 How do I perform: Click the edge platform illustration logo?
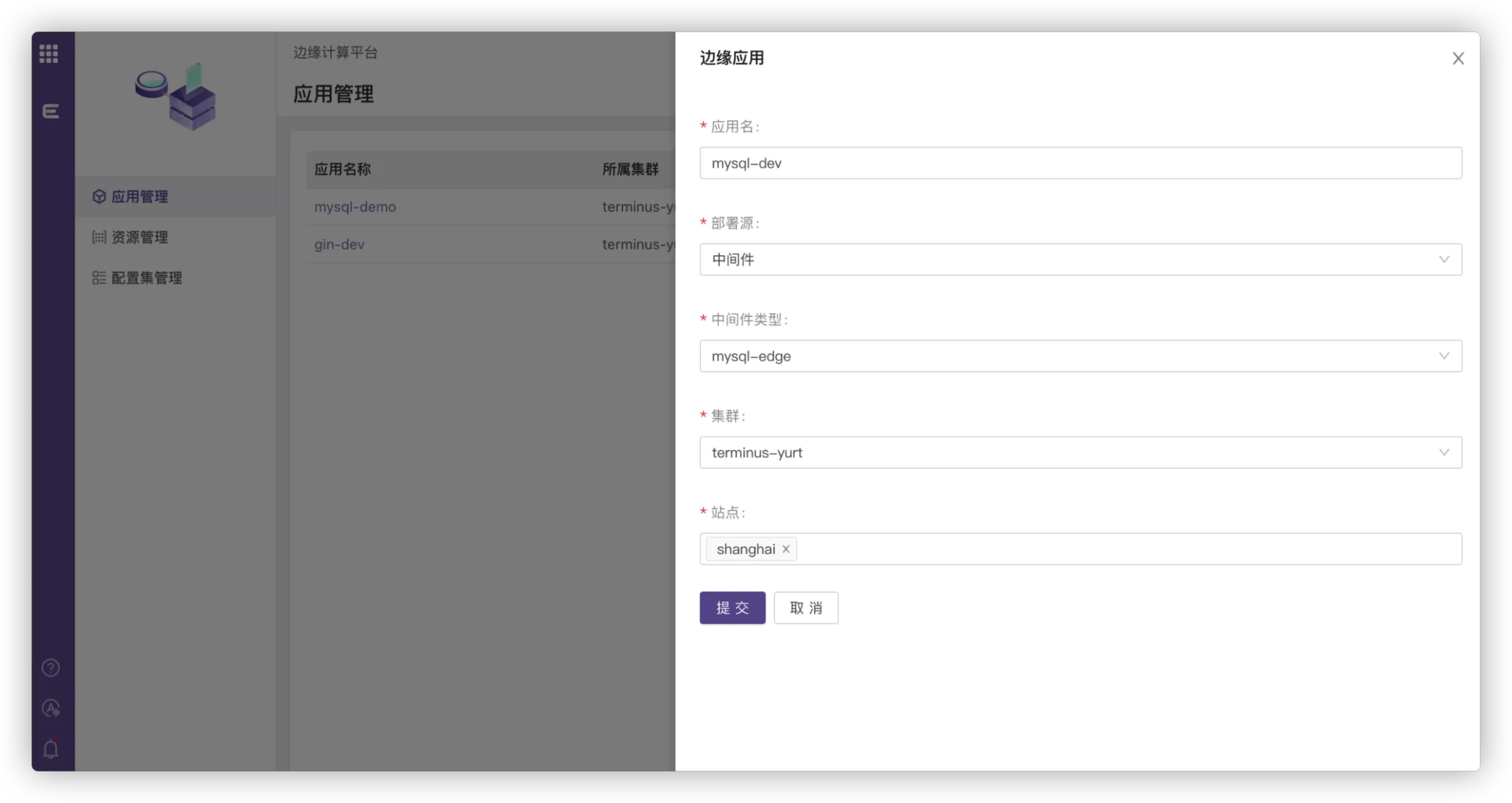click(176, 97)
